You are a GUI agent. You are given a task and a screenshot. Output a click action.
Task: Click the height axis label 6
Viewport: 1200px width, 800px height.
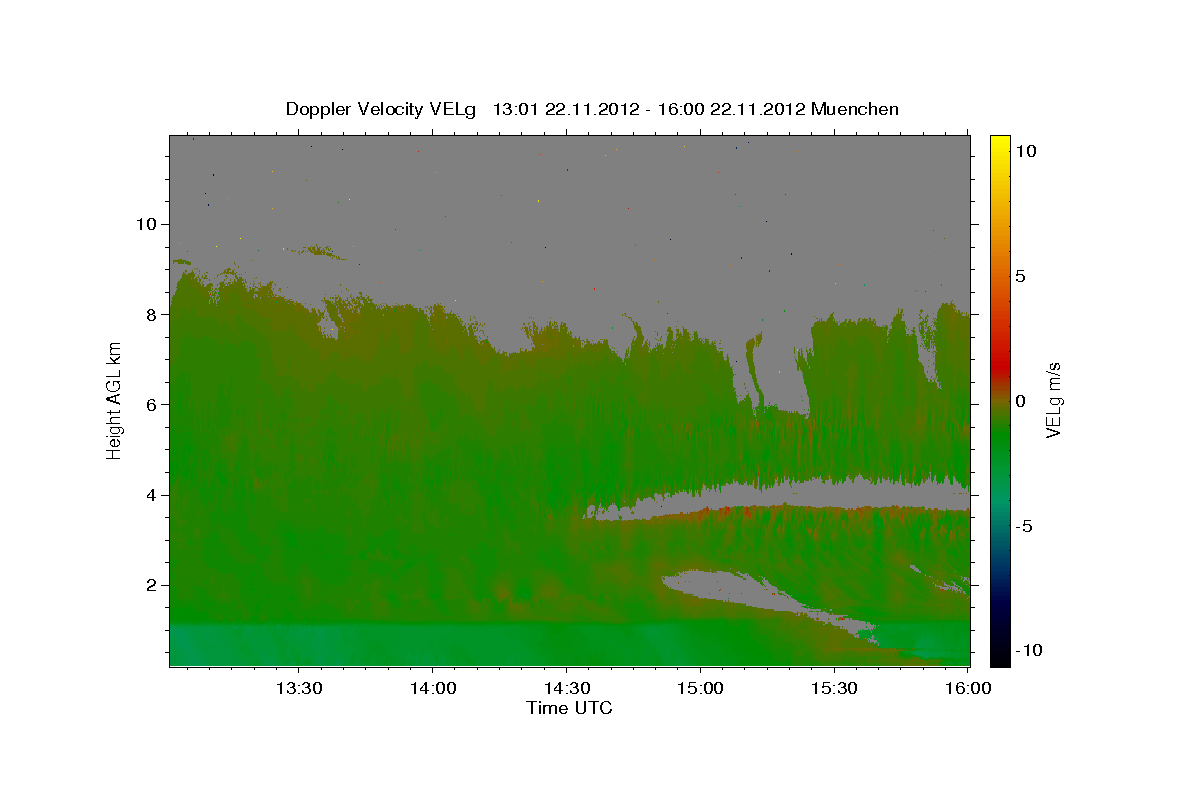pyautogui.click(x=151, y=404)
